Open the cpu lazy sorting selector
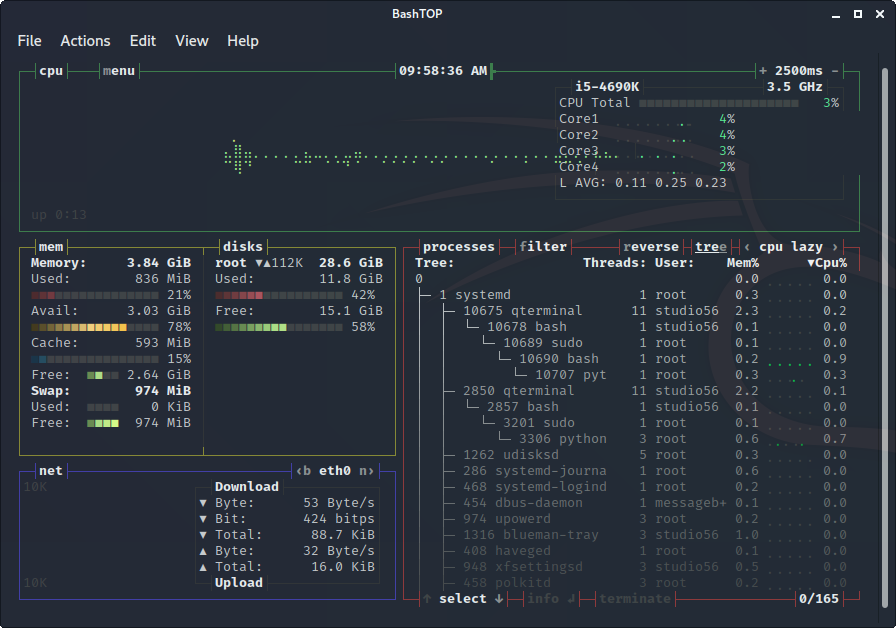Screen dimensions: 896x628 [x=792, y=246]
